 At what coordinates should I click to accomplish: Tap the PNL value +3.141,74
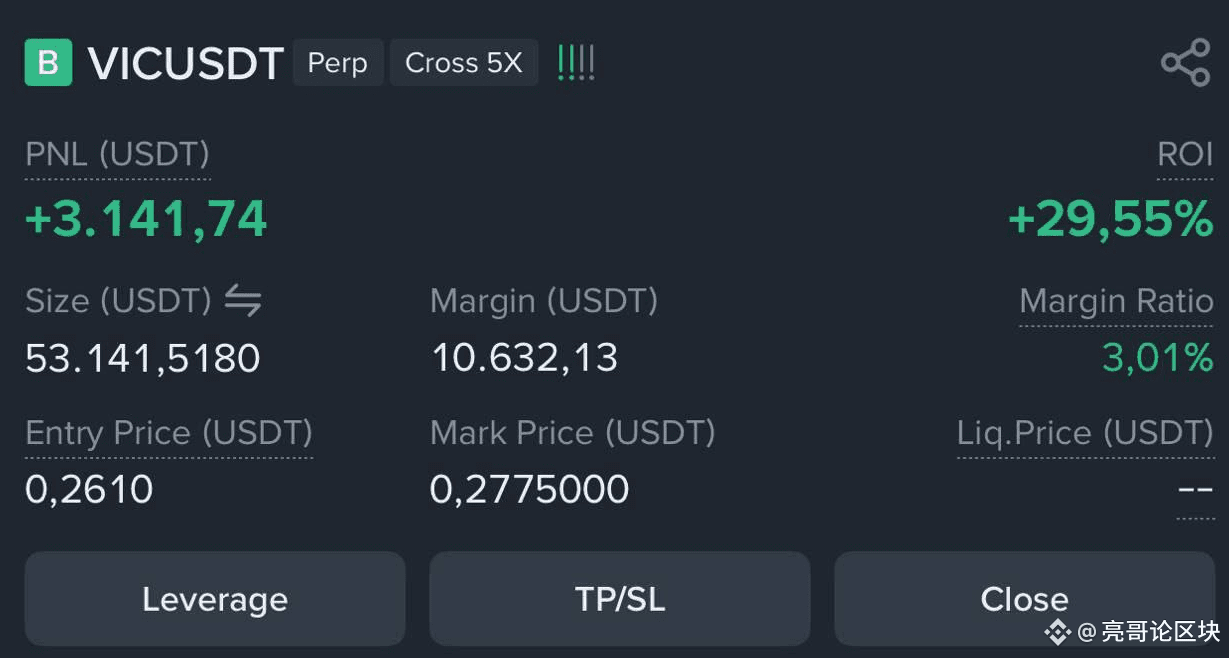point(146,219)
